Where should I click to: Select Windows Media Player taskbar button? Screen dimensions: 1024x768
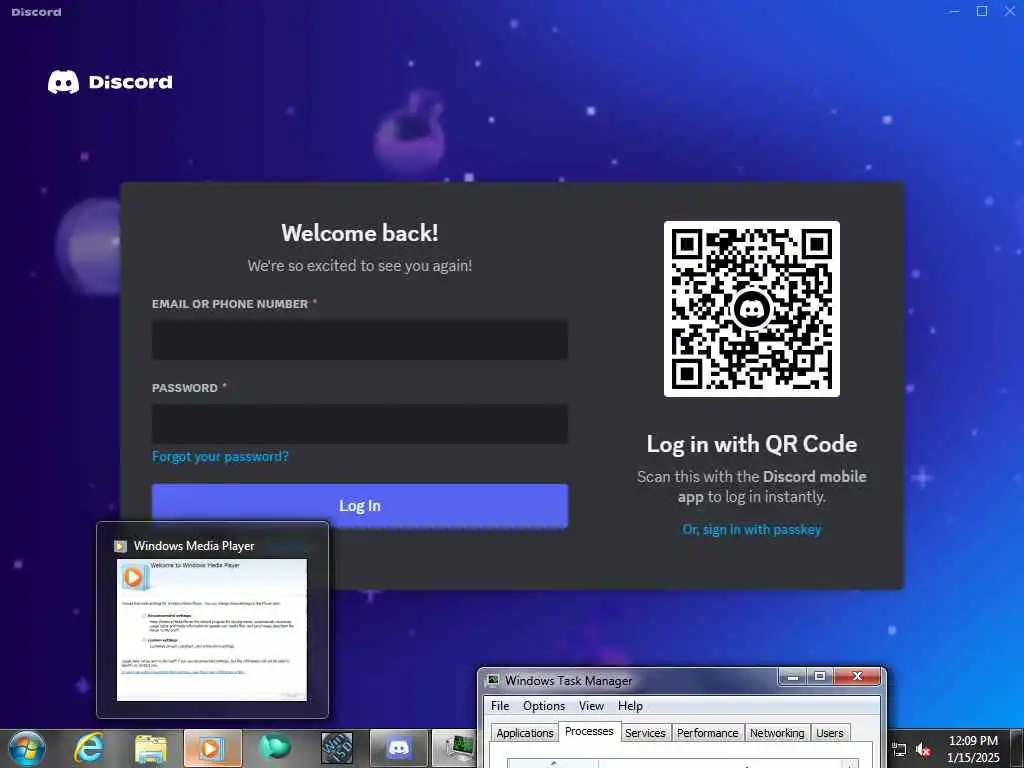[x=212, y=749]
